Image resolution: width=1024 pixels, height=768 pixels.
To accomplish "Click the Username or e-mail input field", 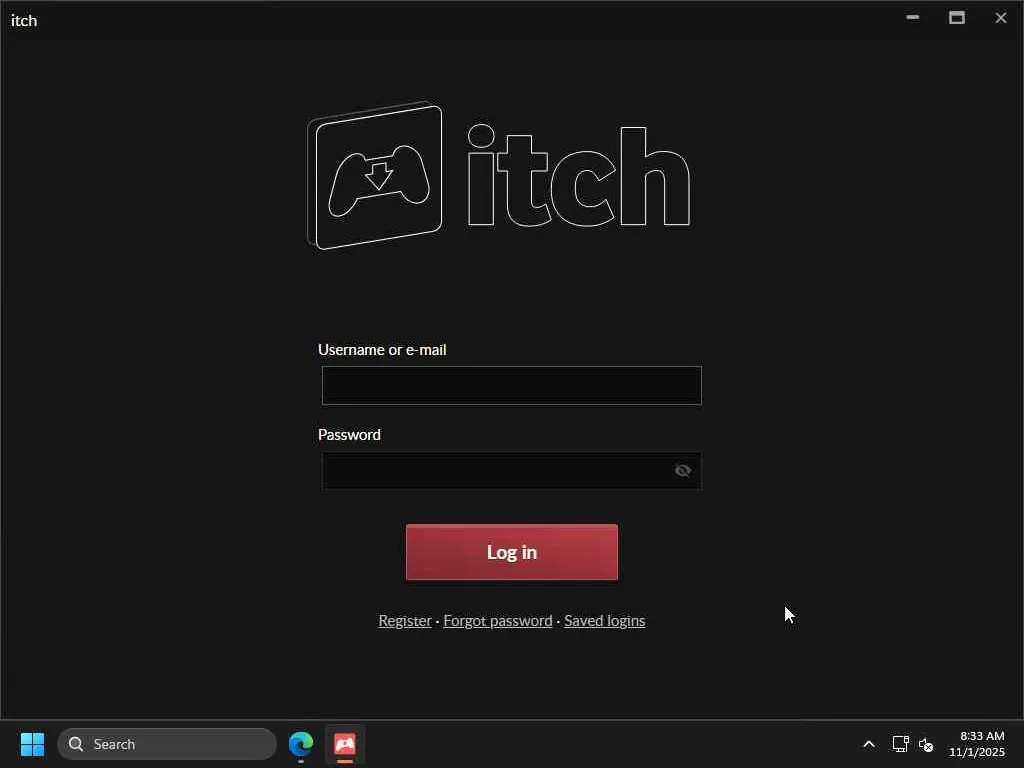I will pyautogui.click(x=511, y=385).
